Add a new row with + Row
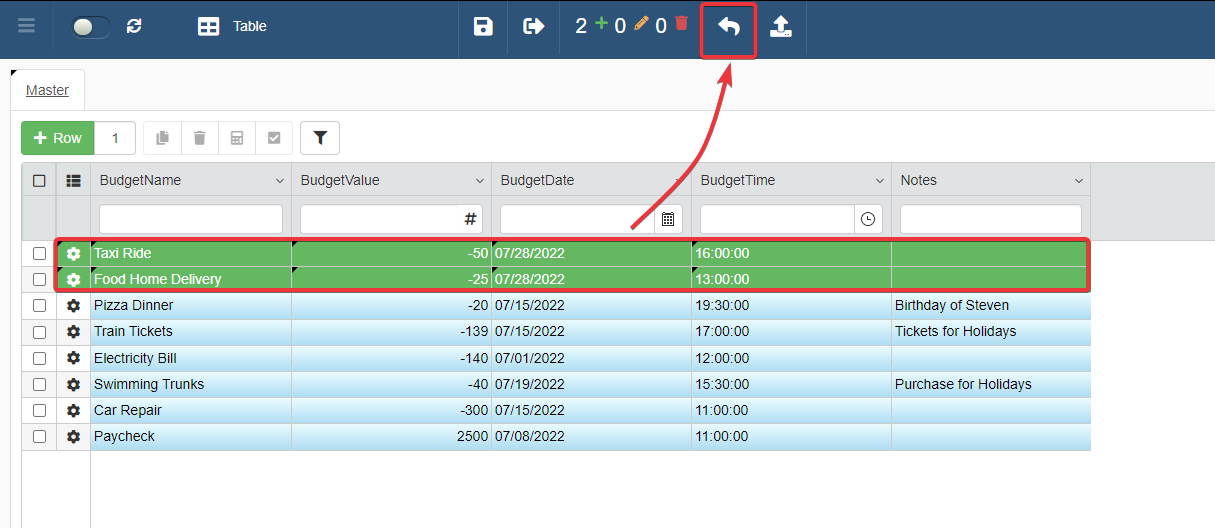This screenshot has width=1215, height=528. [58, 138]
